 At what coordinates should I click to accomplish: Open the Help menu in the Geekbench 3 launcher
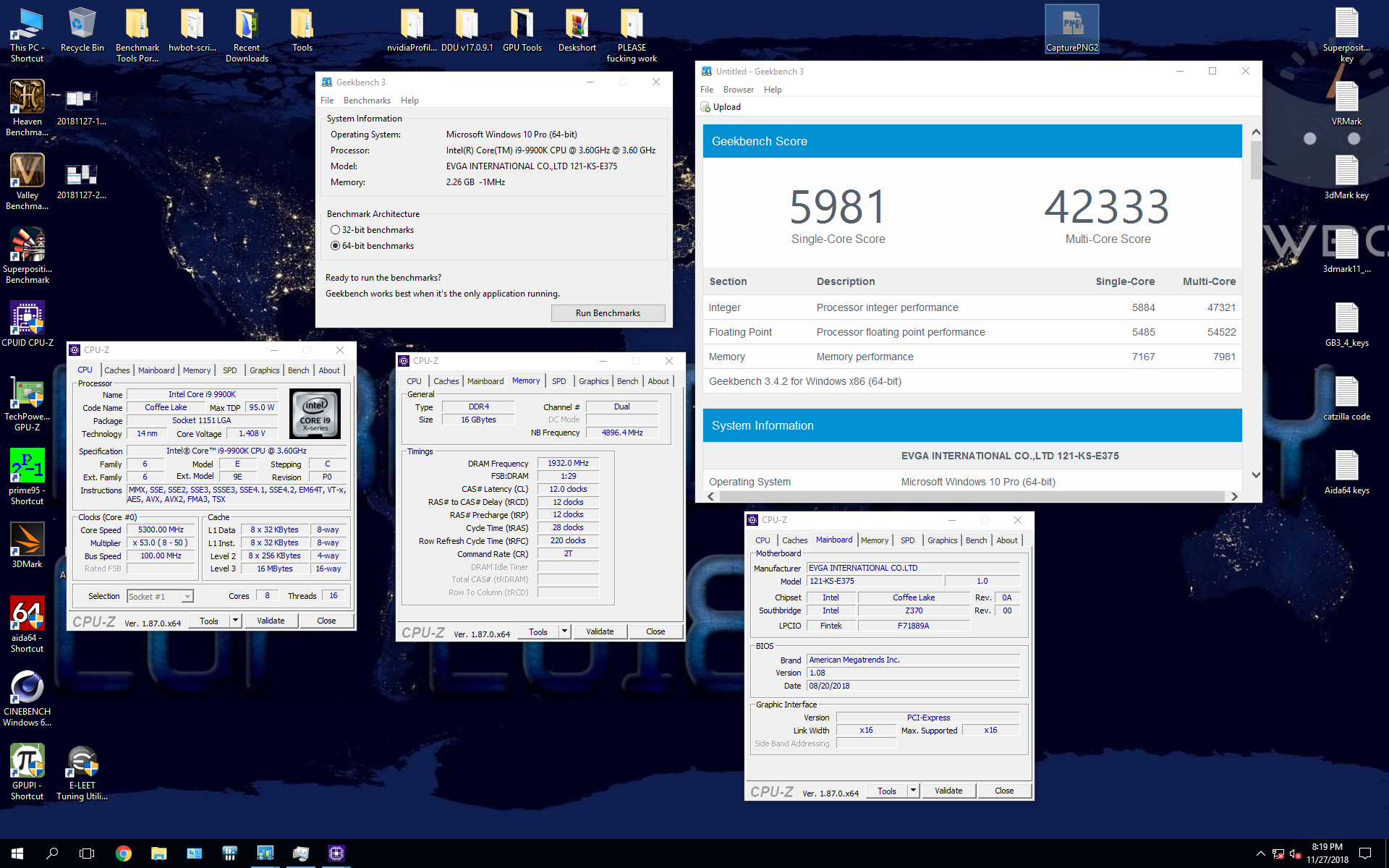click(x=409, y=101)
